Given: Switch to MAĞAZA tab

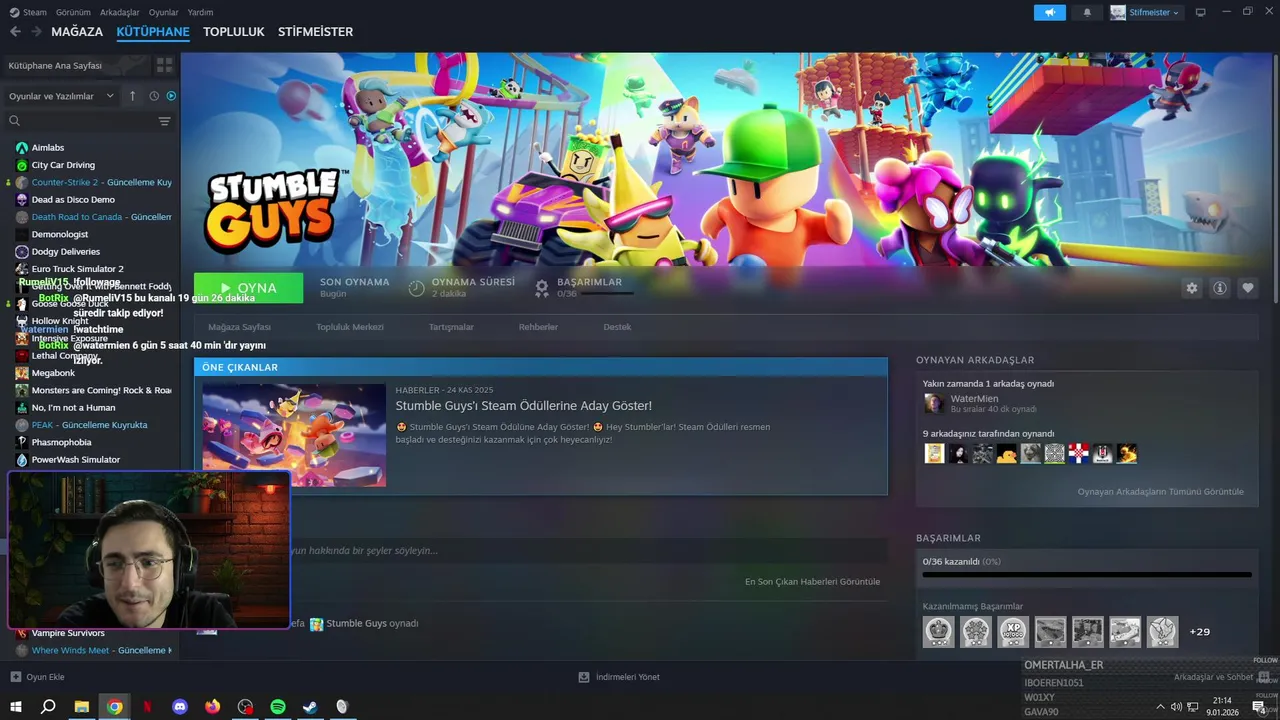Looking at the screenshot, I should tap(77, 32).
